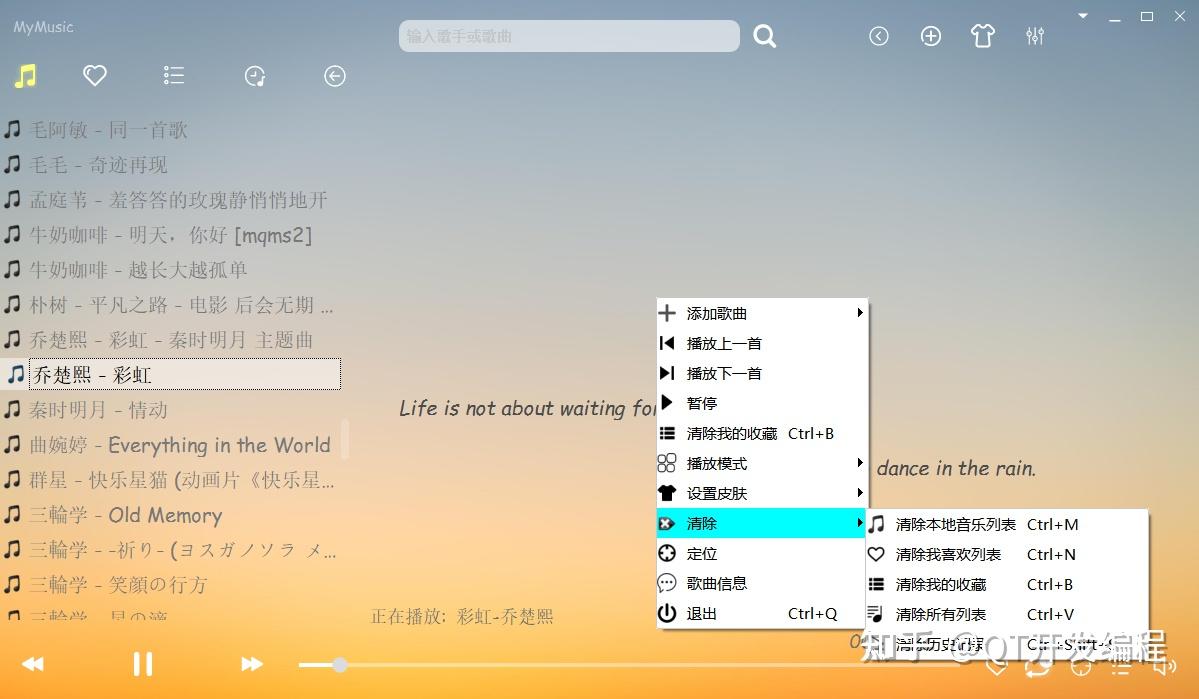1199x699 pixels.
Task: Open the local music library icon
Action: coord(26,75)
